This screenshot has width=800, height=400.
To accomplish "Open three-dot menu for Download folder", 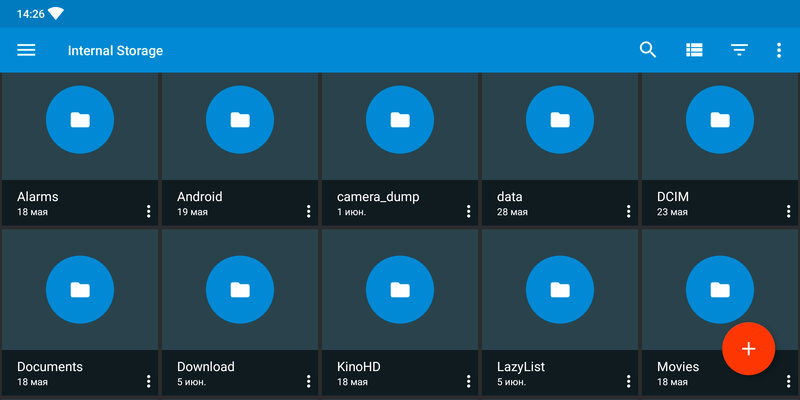I will 308,381.
